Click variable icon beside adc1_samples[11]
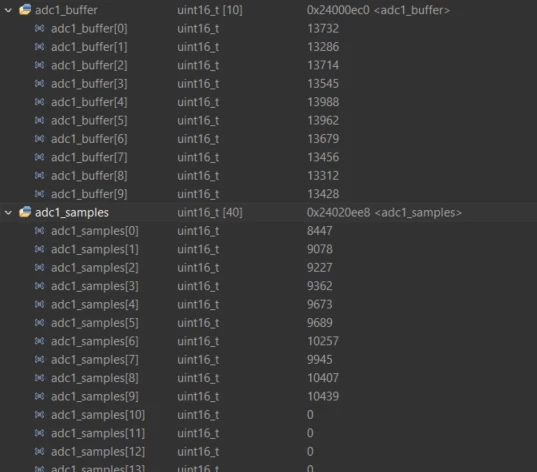The image size is (537, 472). point(39,433)
